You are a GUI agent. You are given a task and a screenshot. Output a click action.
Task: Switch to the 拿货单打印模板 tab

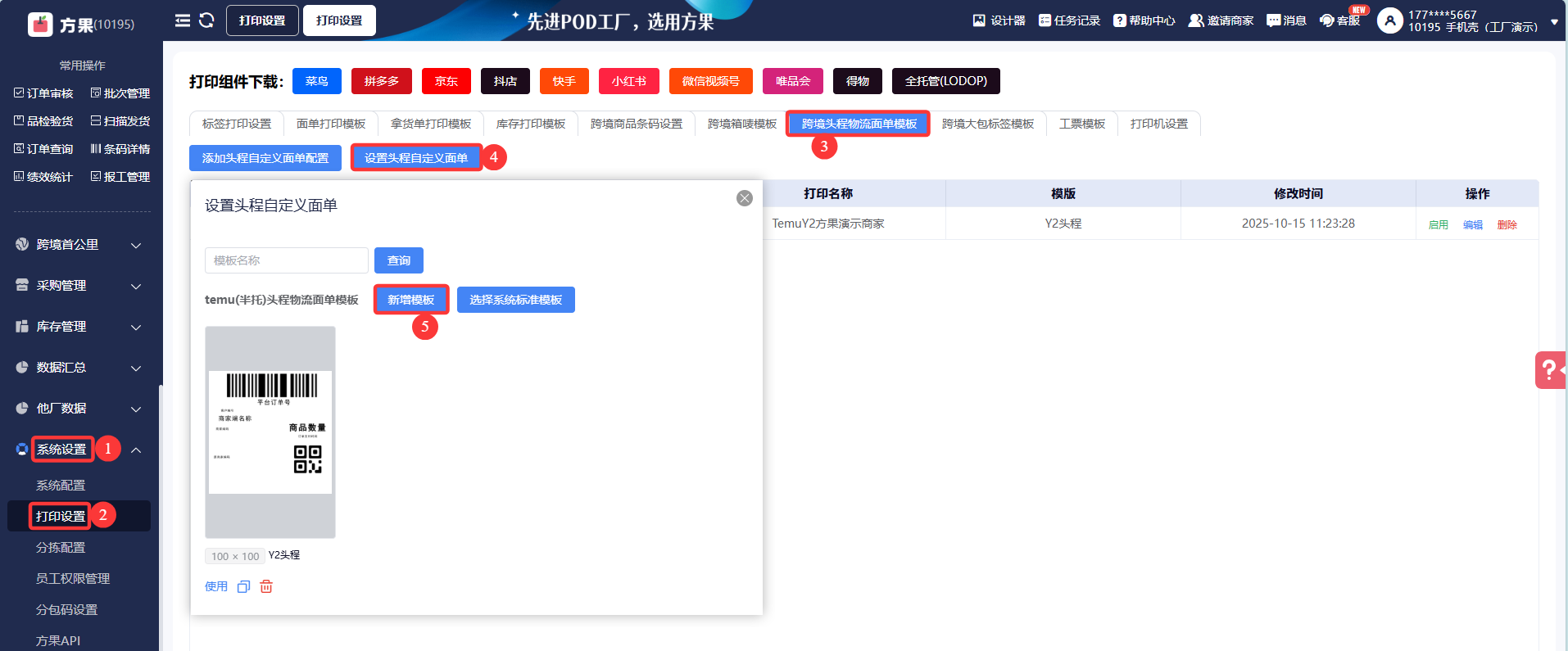tap(431, 124)
